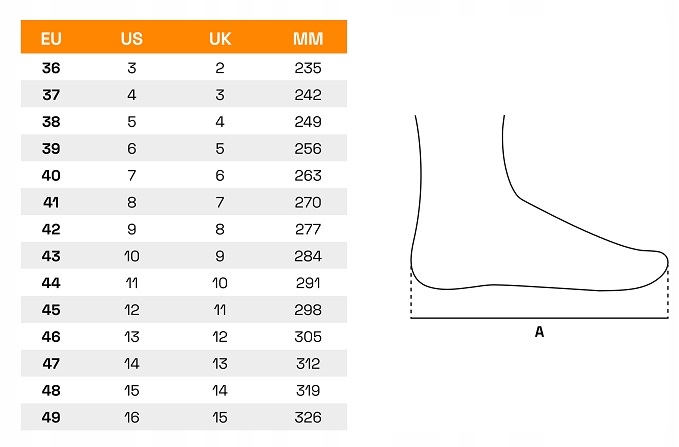Click the US column header

[131, 39]
